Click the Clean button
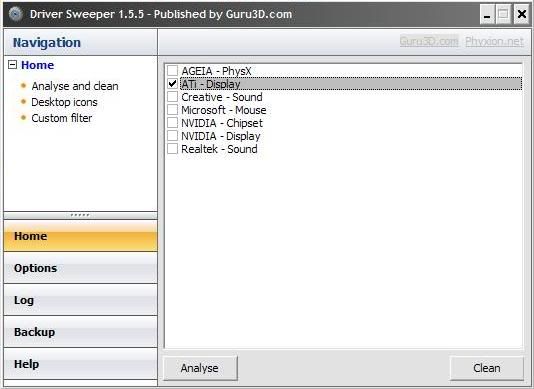 [x=487, y=368]
